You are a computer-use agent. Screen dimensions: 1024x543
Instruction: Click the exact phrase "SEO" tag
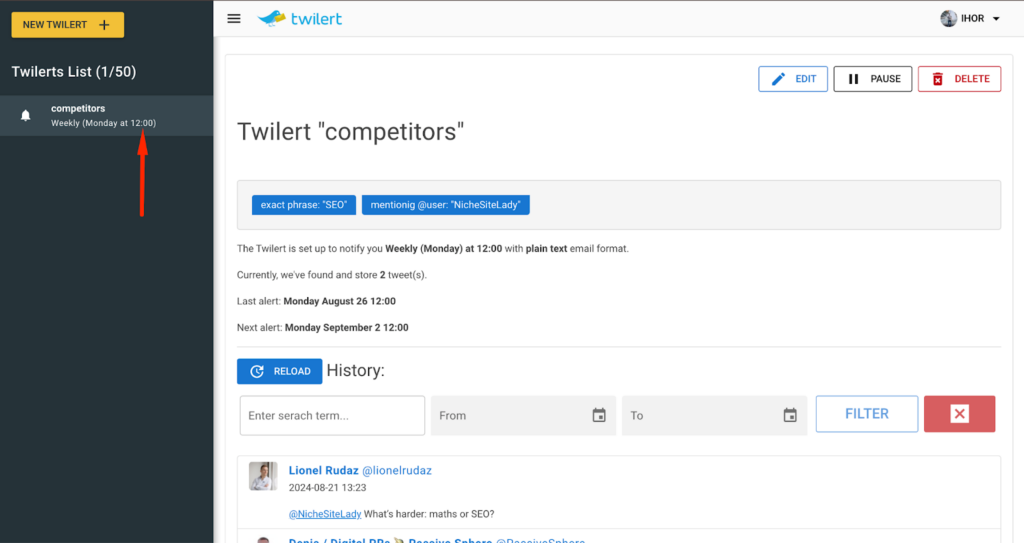pyautogui.click(x=304, y=205)
